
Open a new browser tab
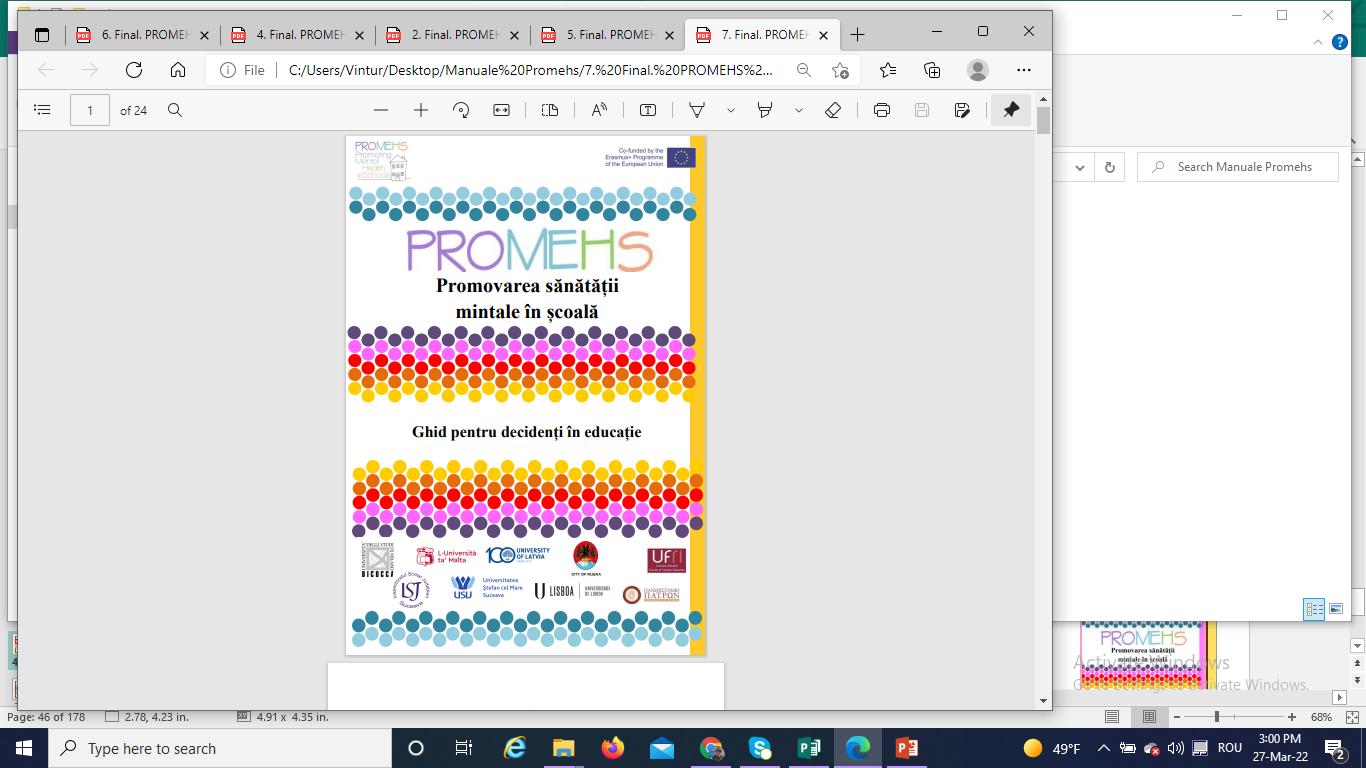pos(857,34)
